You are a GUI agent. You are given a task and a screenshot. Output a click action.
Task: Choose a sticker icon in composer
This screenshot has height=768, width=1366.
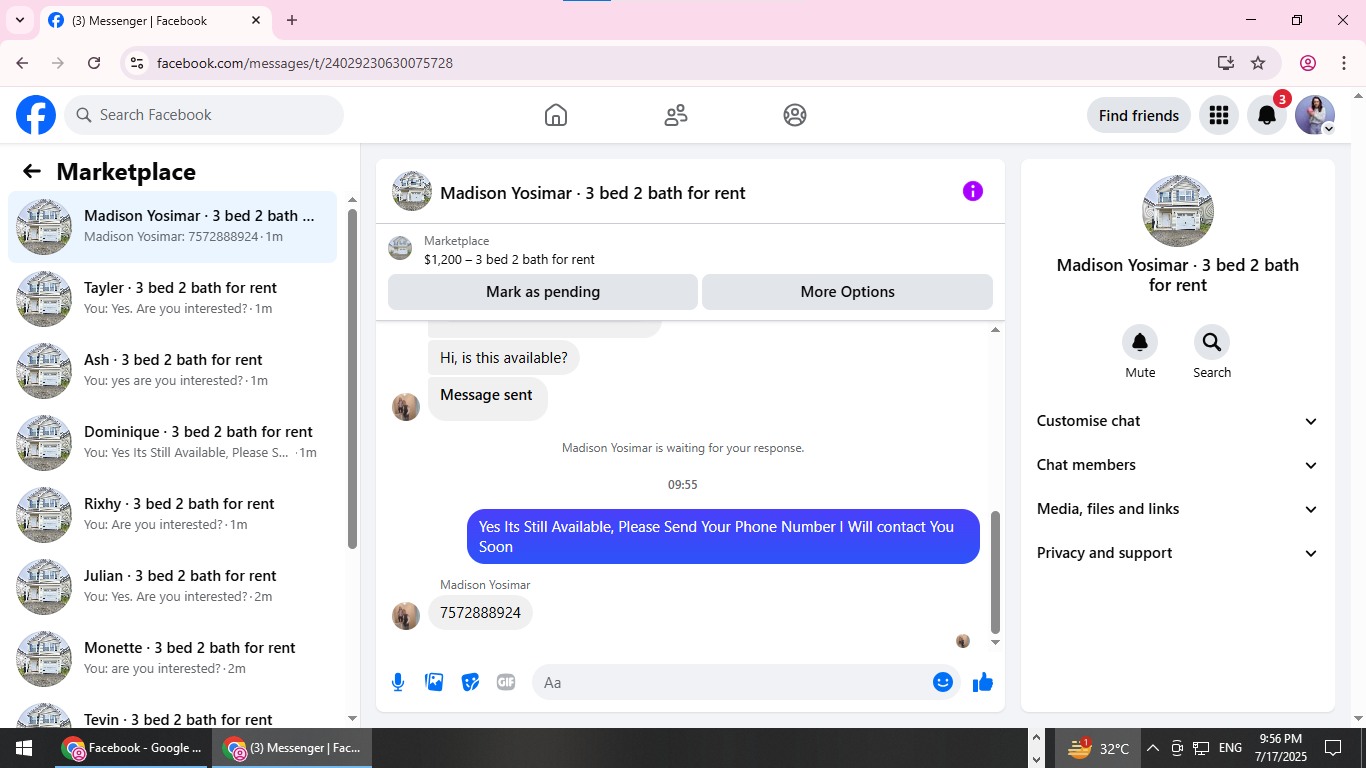(x=470, y=682)
